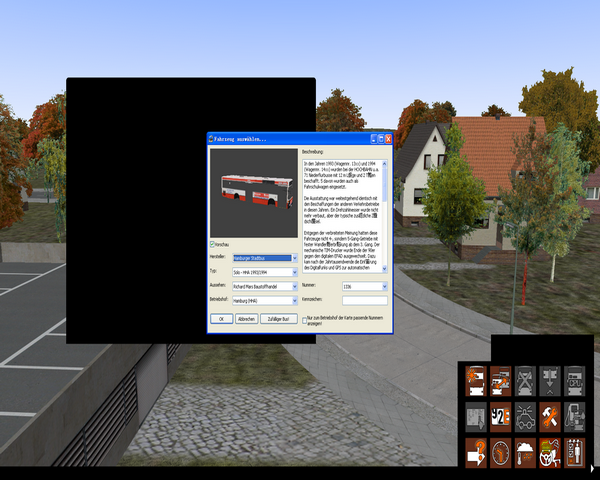This screenshot has height=480, width=600.
Task: Open the weather cloud and thermometer icon
Action: click(x=525, y=453)
